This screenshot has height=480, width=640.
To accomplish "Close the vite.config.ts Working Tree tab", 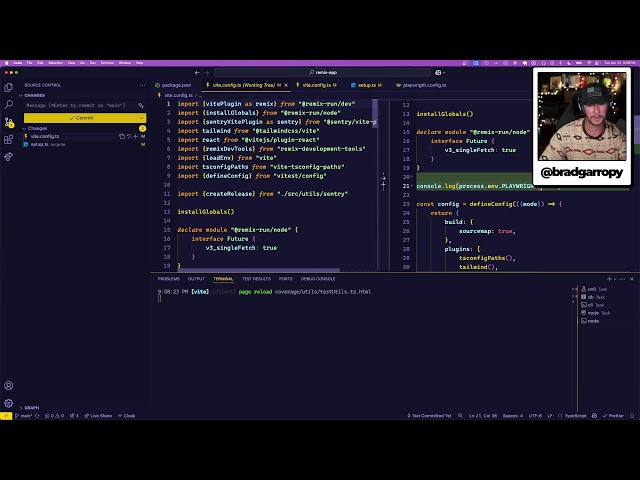I will (286, 85).
